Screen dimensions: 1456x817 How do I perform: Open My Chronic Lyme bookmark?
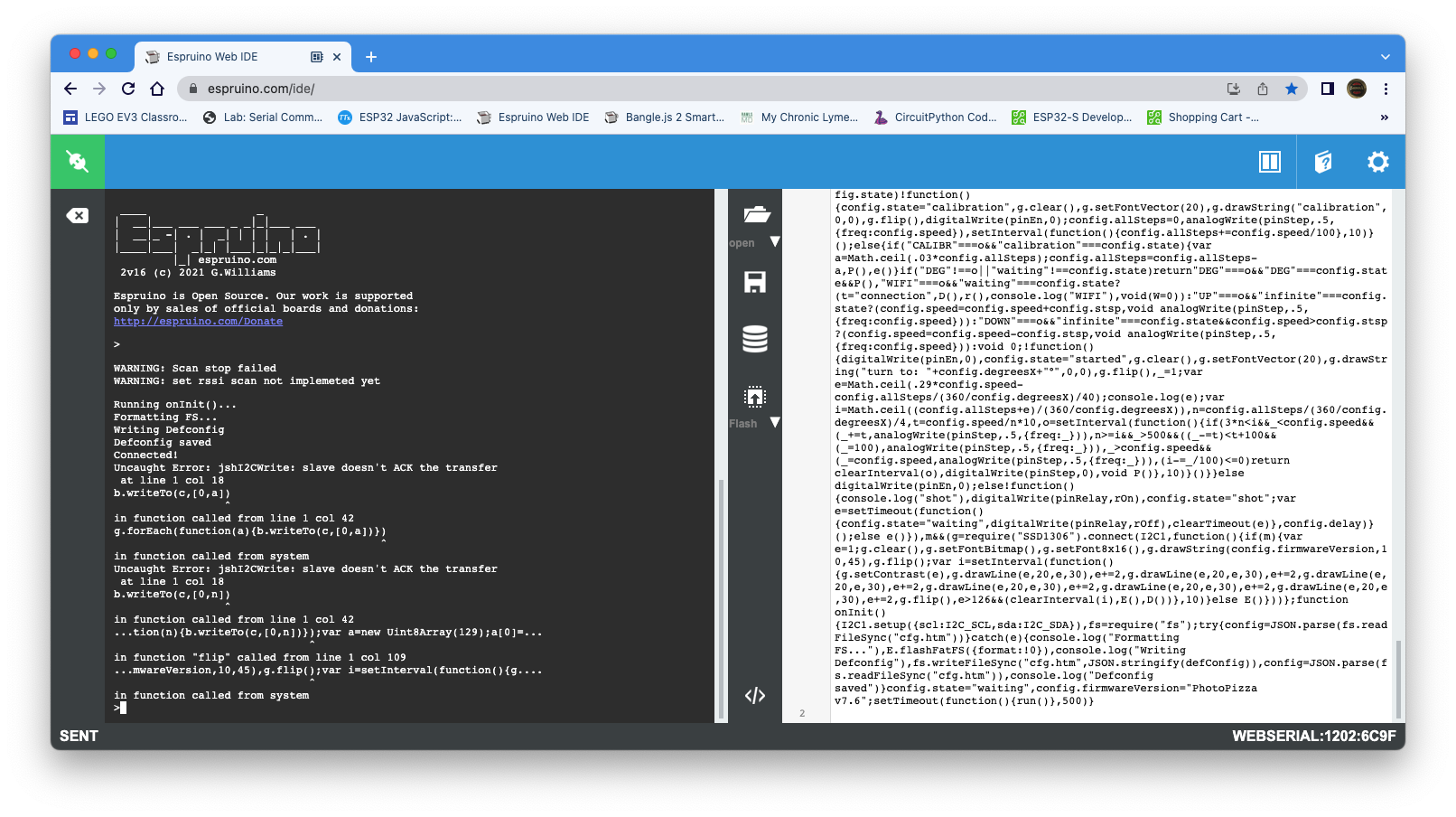(x=799, y=117)
